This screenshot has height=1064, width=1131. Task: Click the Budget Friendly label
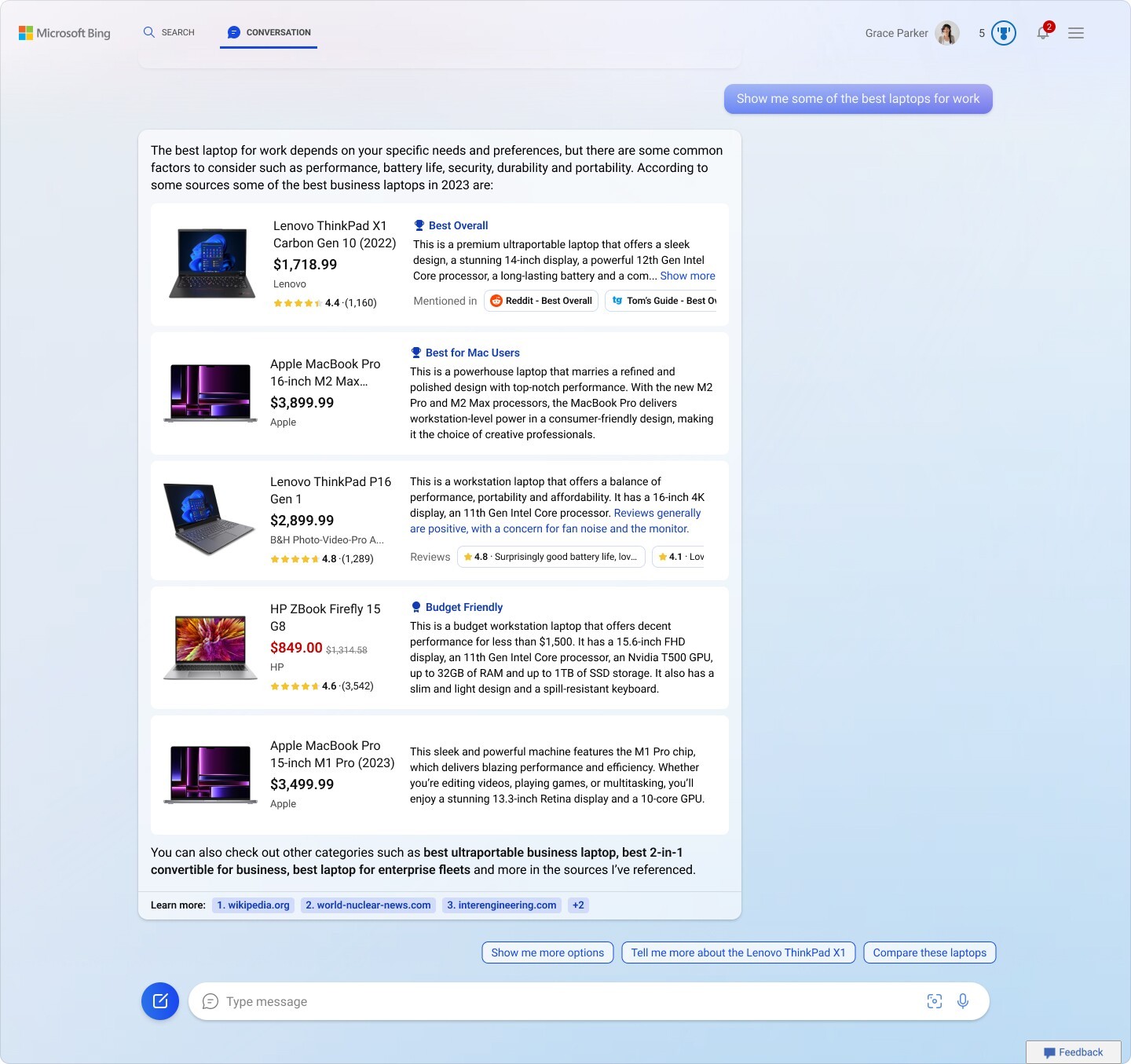(x=464, y=607)
